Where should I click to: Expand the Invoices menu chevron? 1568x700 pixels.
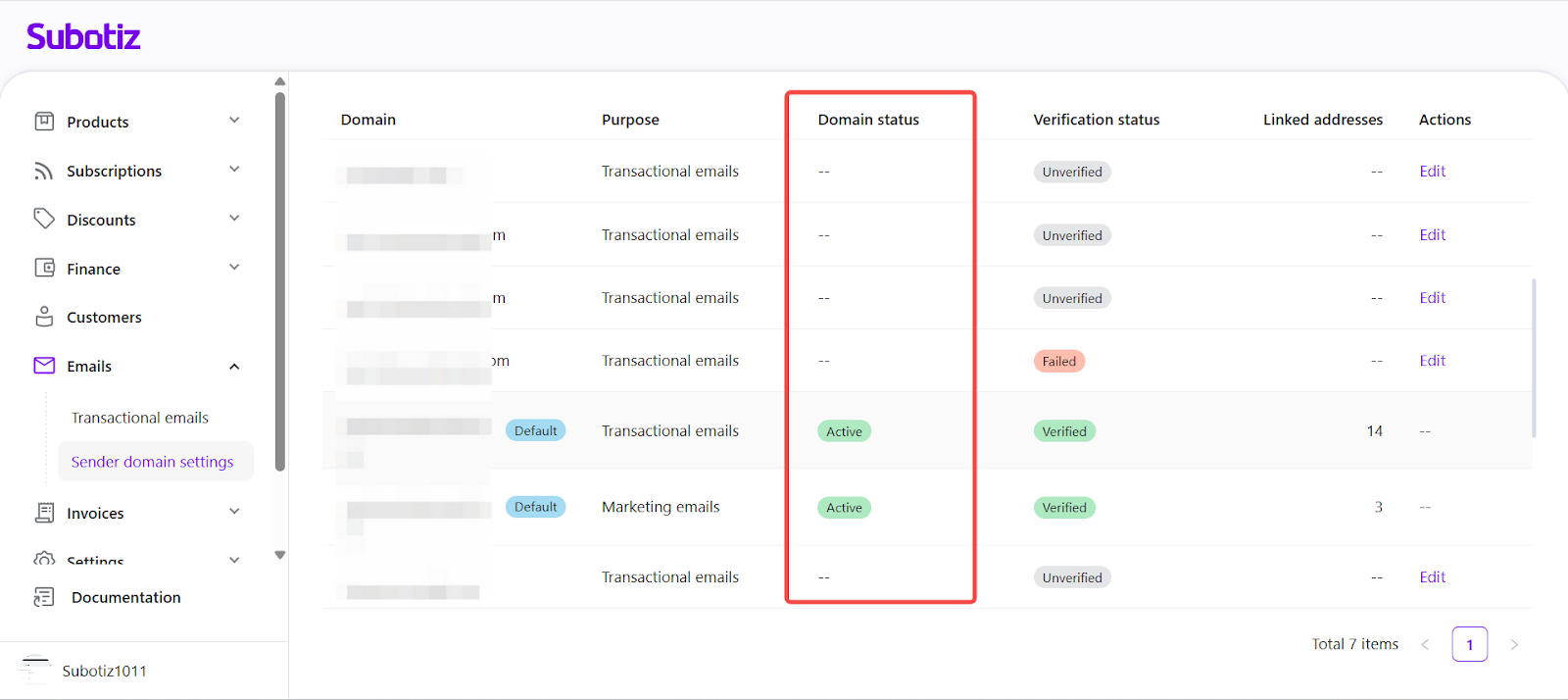pyautogui.click(x=234, y=512)
